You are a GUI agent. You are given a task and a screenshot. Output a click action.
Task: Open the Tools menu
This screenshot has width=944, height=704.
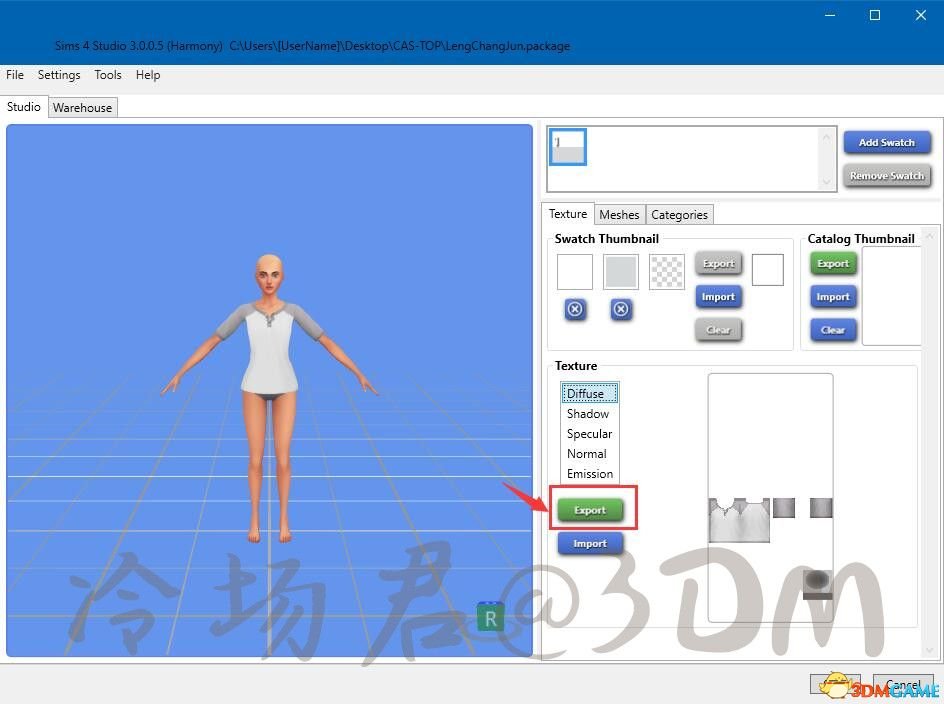click(108, 75)
